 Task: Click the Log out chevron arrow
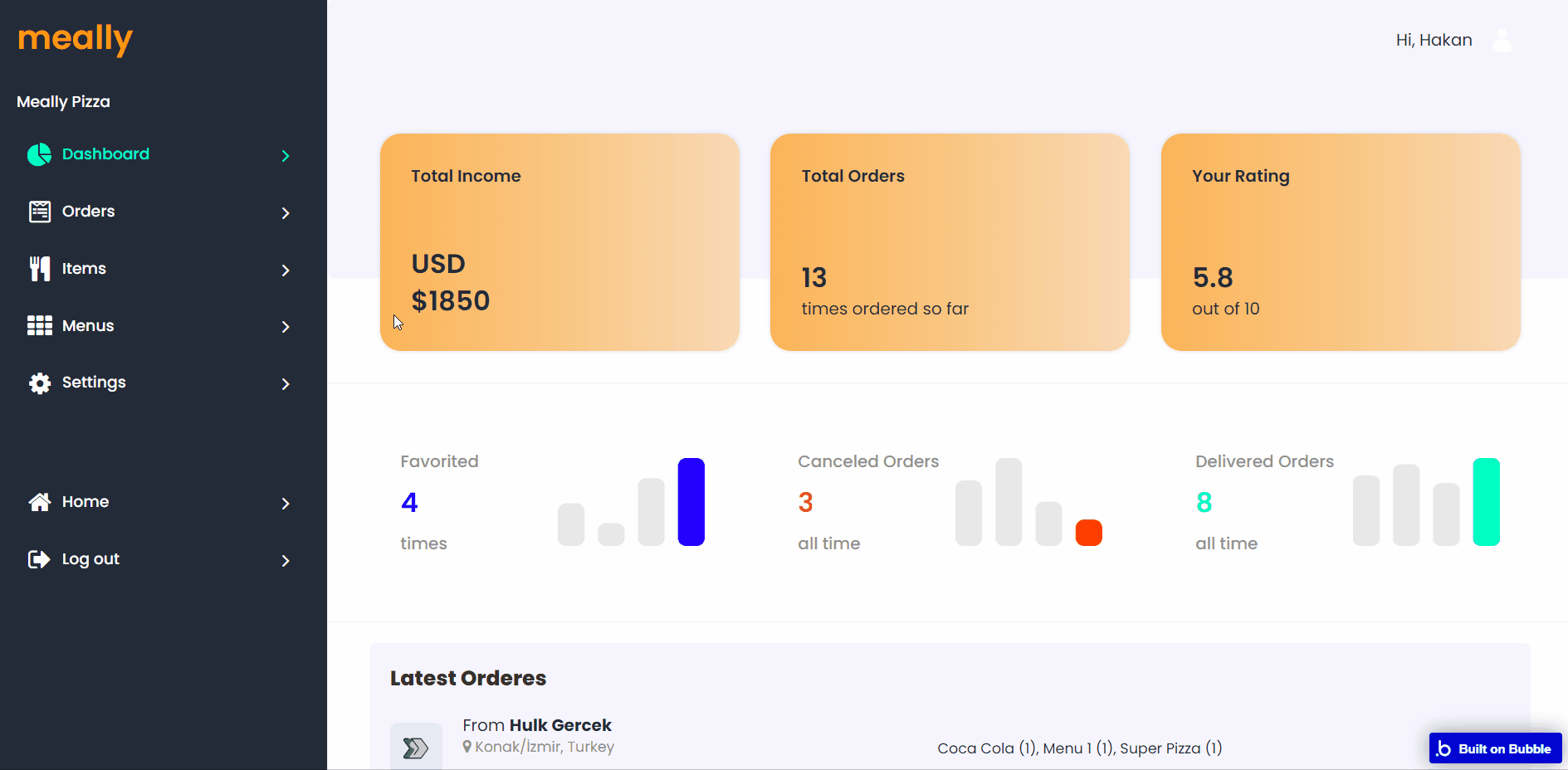(x=286, y=561)
